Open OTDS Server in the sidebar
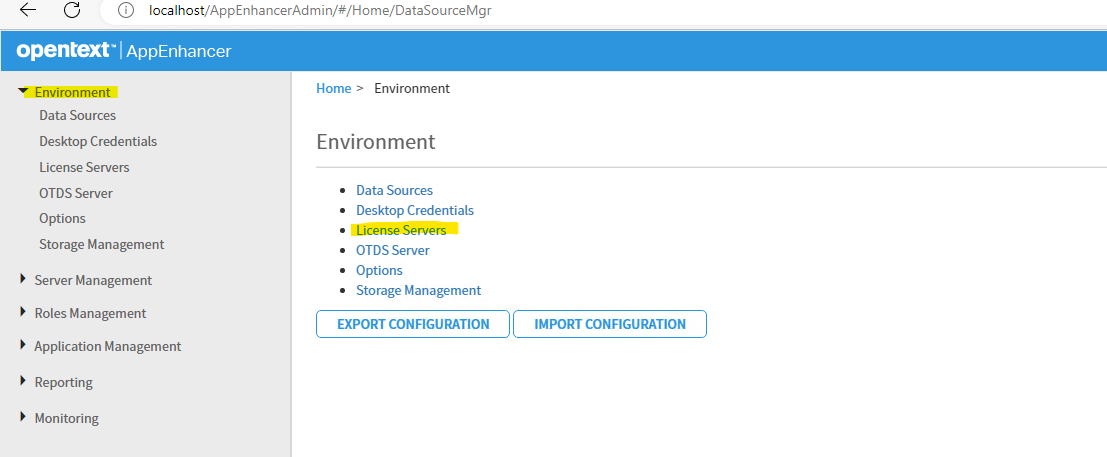The image size is (1107, 457). point(76,193)
